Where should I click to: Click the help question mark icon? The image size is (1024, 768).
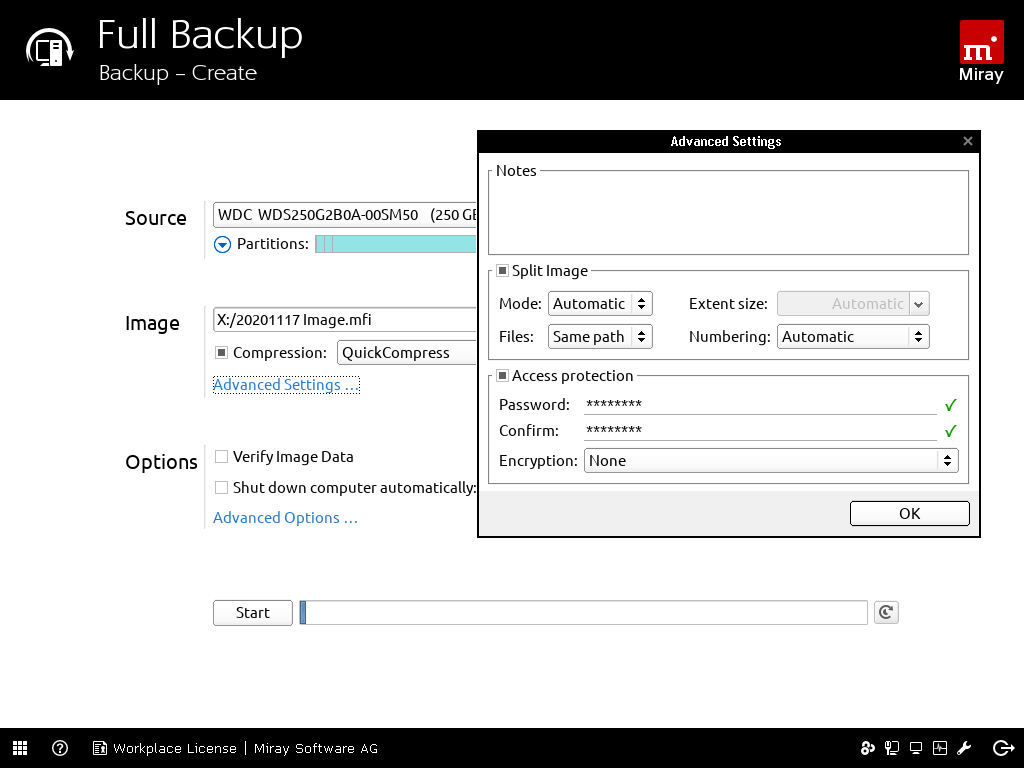coord(60,748)
